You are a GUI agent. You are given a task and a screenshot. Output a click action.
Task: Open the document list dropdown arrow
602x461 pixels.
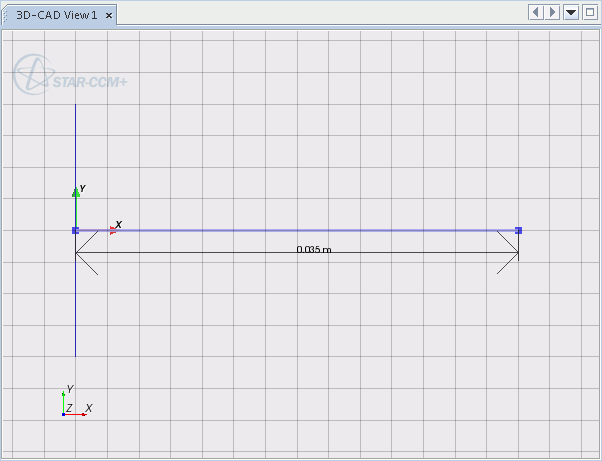[571, 12]
